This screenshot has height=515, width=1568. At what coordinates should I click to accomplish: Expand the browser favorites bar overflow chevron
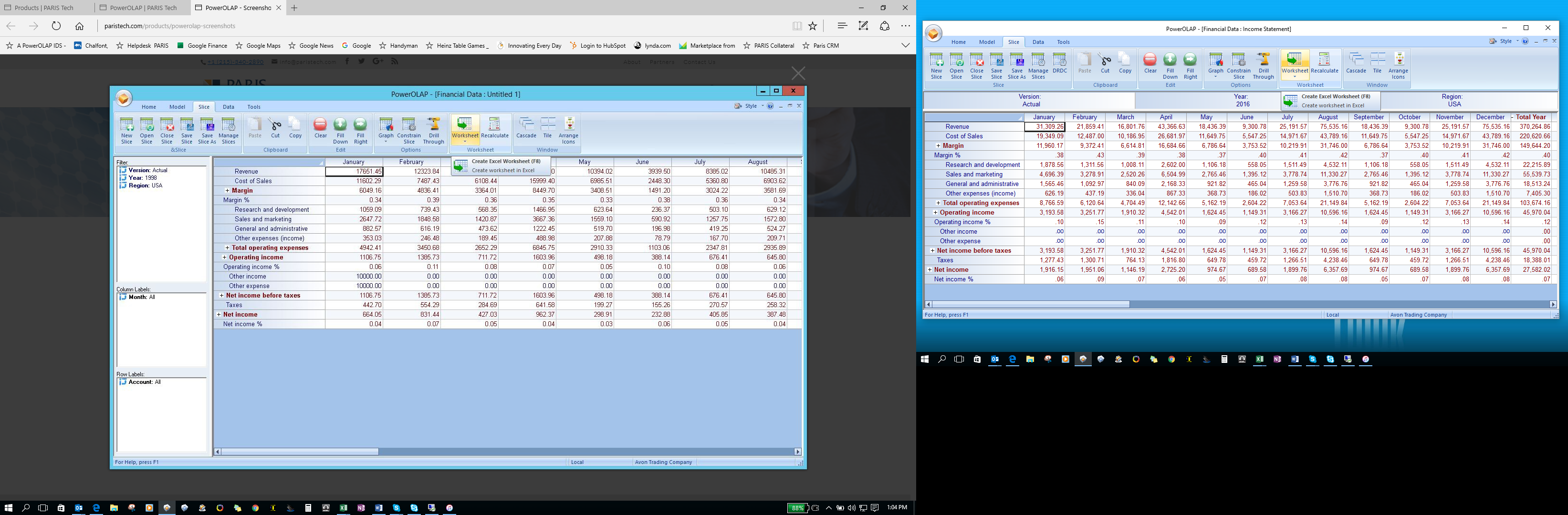click(905, 46)
